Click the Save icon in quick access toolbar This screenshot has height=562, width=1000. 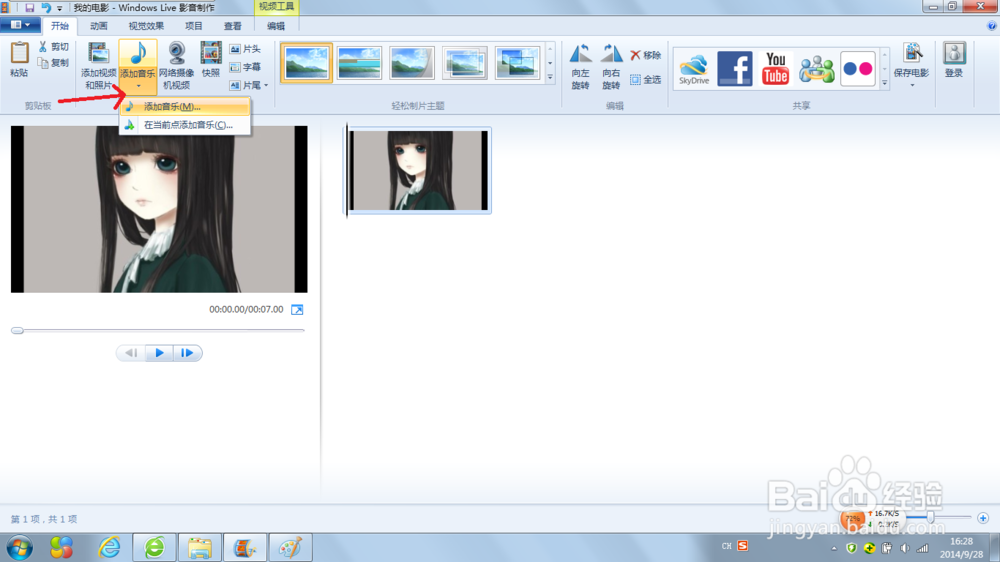pos(29,8)
